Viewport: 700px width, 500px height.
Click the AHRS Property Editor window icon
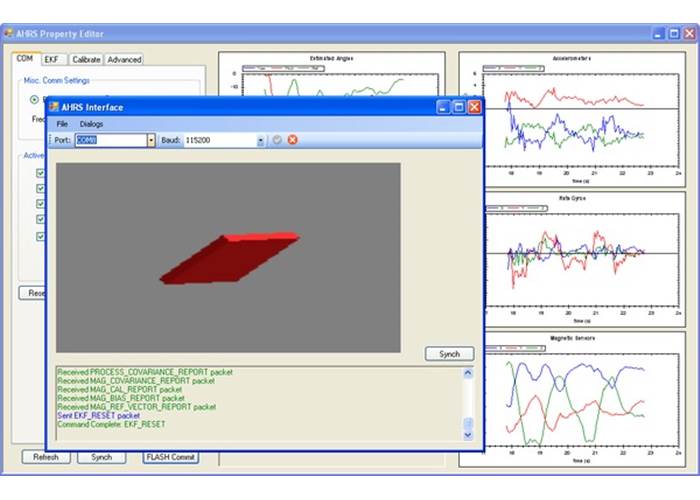[7, 34]
